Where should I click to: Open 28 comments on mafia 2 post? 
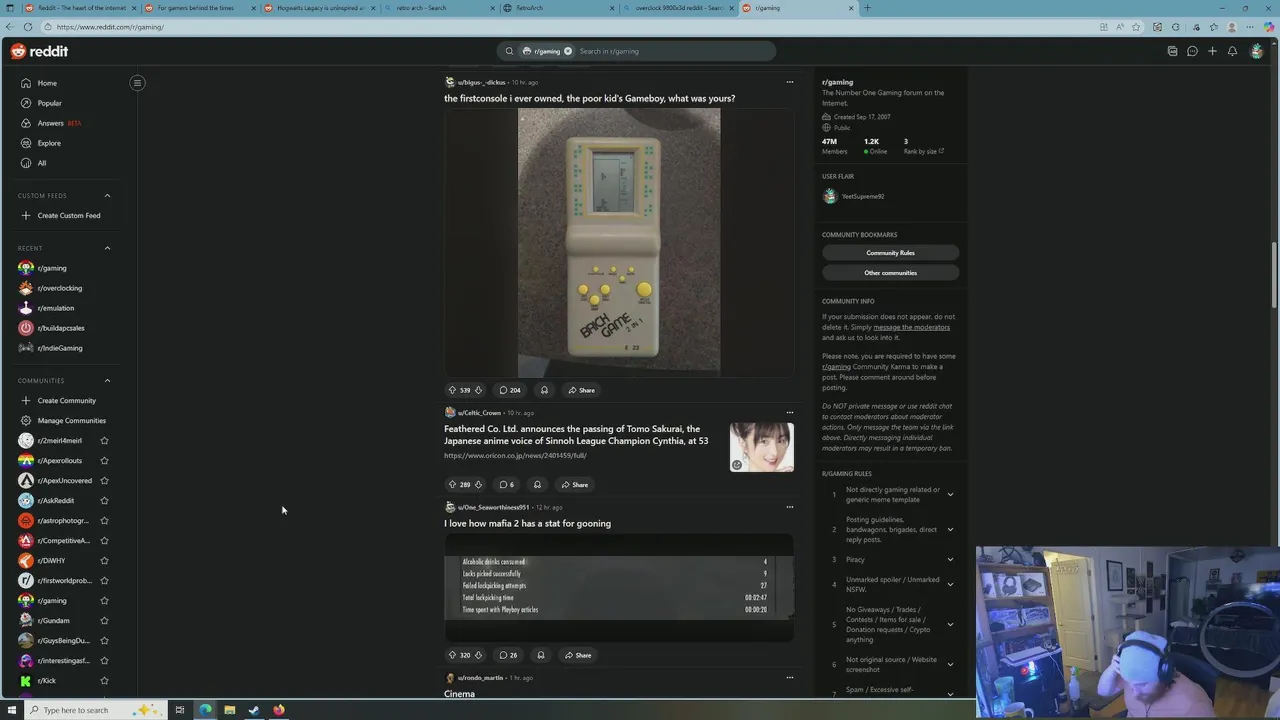[508, 655]
